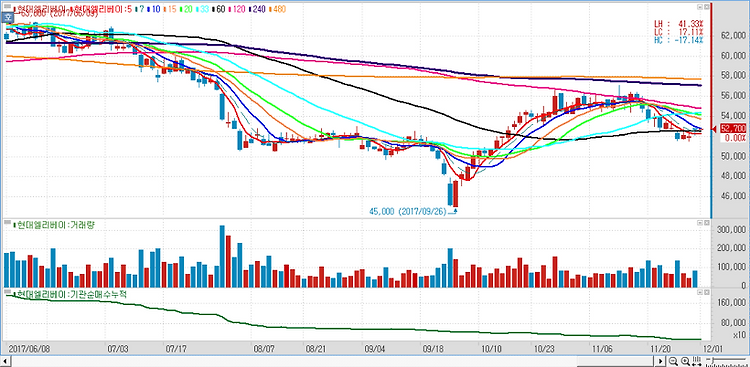The image size is (750, 367).
Task: Click the red candle at the 45,000 low
Action: tap(455, 194)
